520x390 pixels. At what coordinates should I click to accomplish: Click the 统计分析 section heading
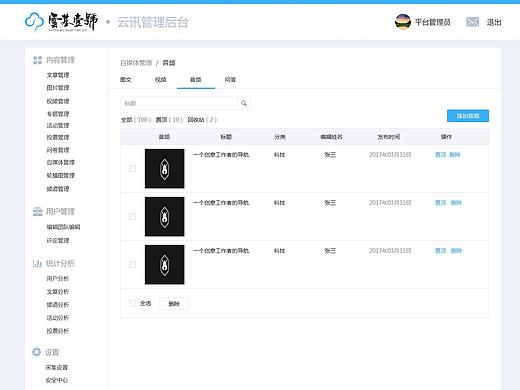coord(60,263)
